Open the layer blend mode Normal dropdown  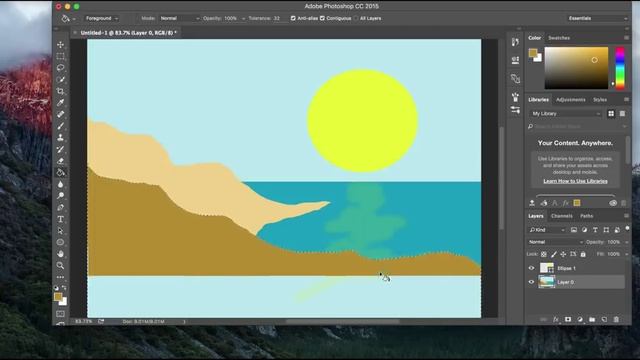coord(555,242)
